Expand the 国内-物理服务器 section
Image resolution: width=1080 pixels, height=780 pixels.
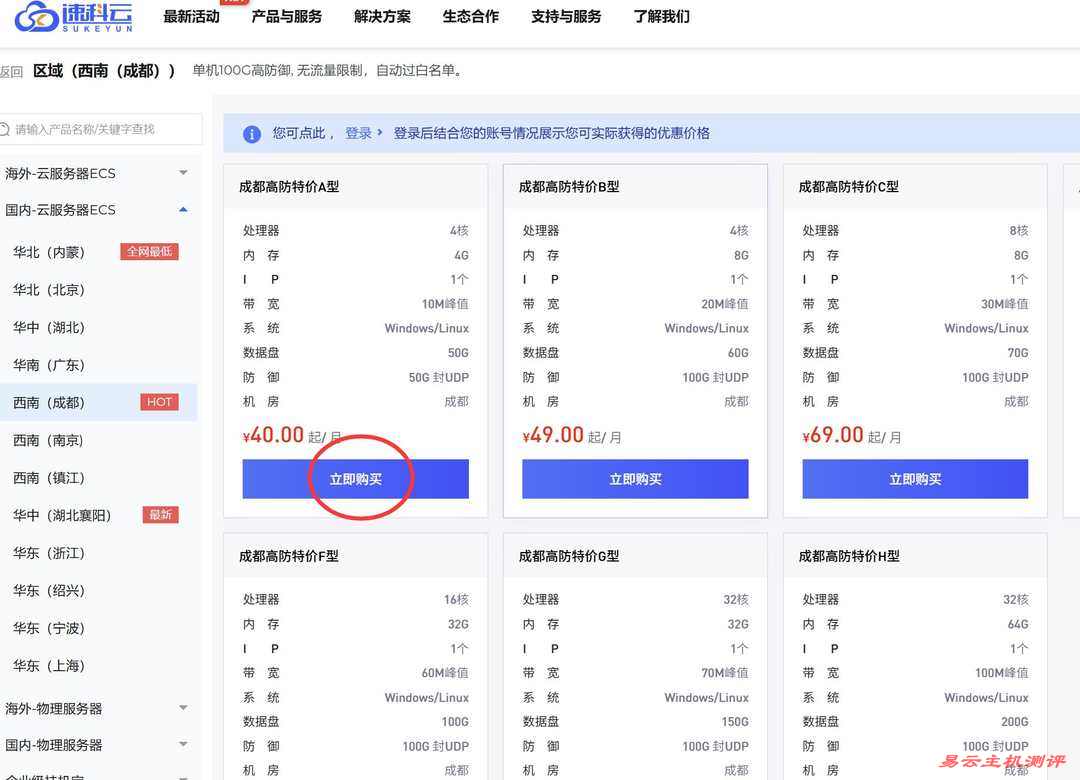[x=183, y=745]
